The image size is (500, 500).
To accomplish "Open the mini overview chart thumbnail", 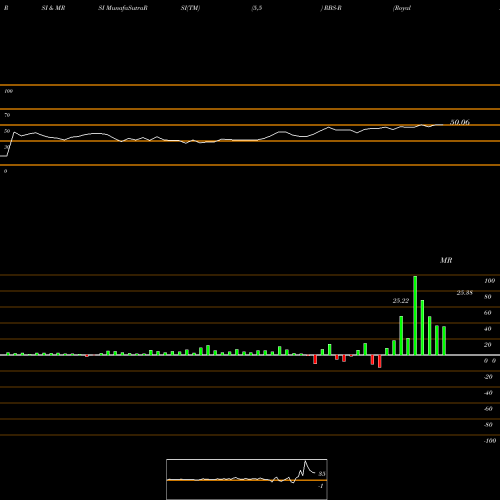I will [x=247, y=479].
